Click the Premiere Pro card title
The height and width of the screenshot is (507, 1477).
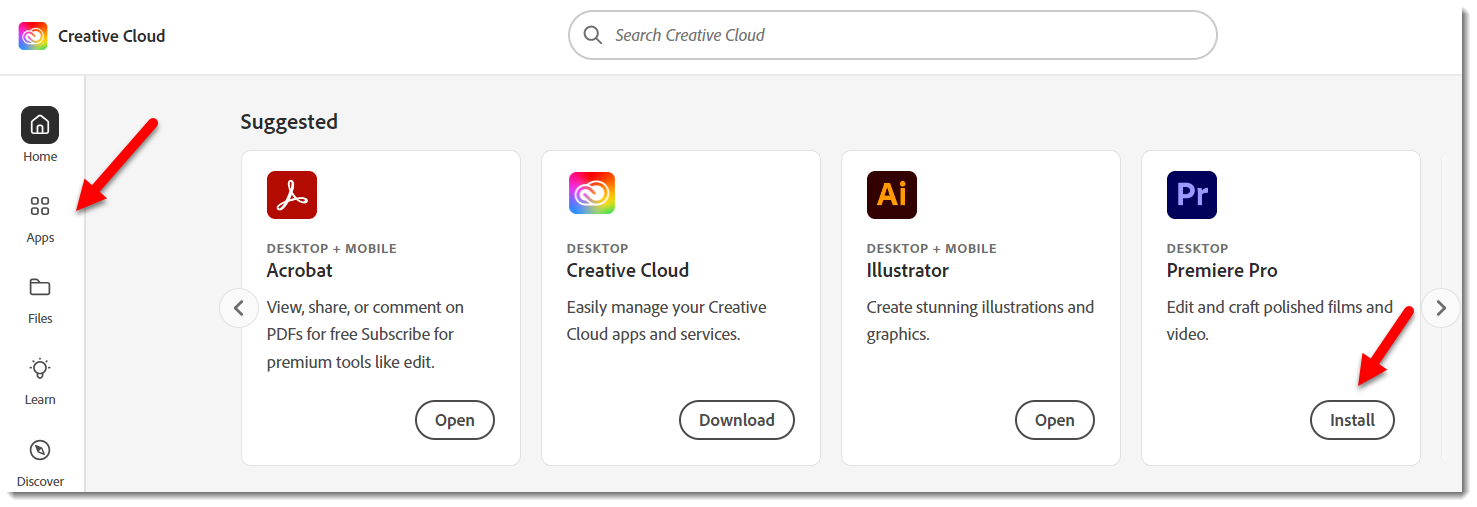click(1222, 271)
